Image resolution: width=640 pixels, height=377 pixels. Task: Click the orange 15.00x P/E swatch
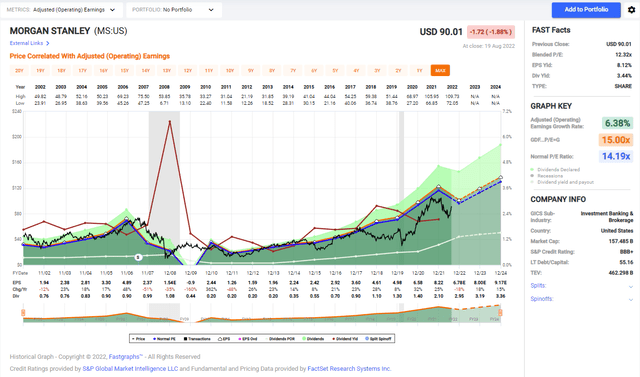(x=616, y=140)
